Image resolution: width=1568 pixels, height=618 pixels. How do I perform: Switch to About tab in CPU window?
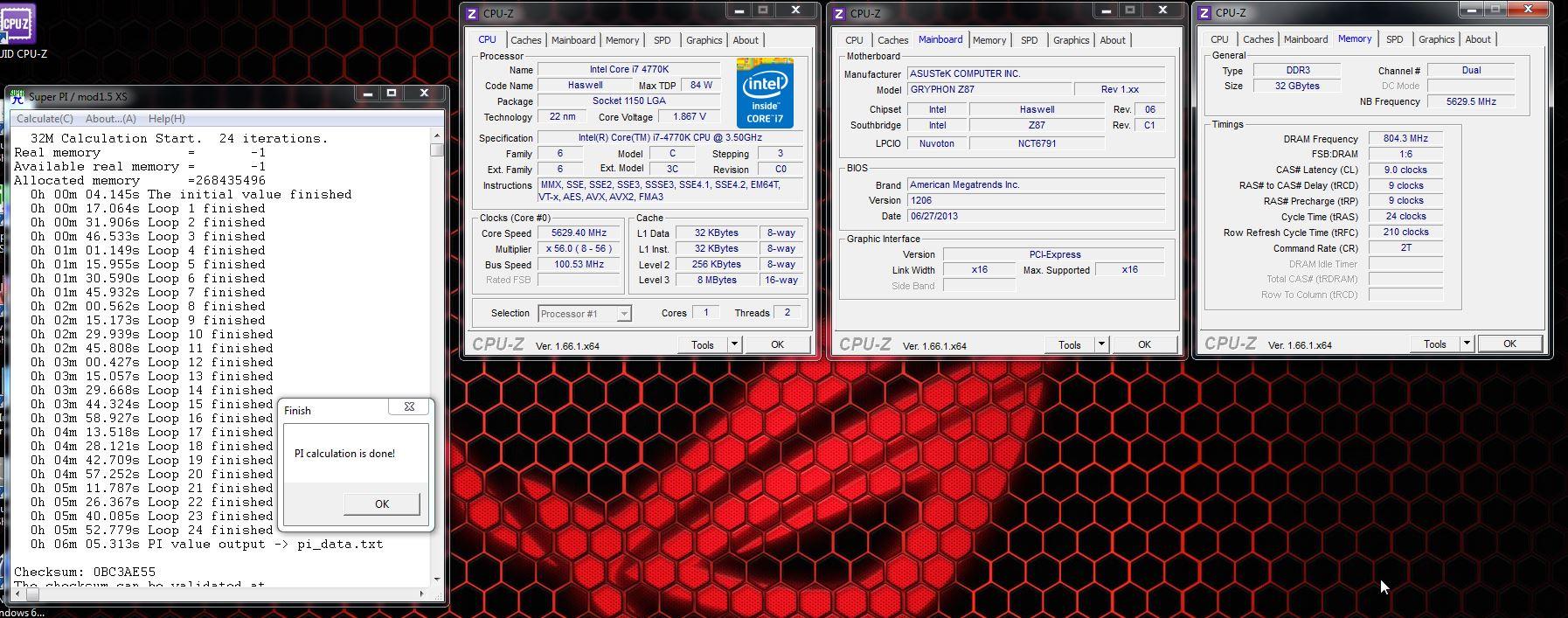coord(746,40)
